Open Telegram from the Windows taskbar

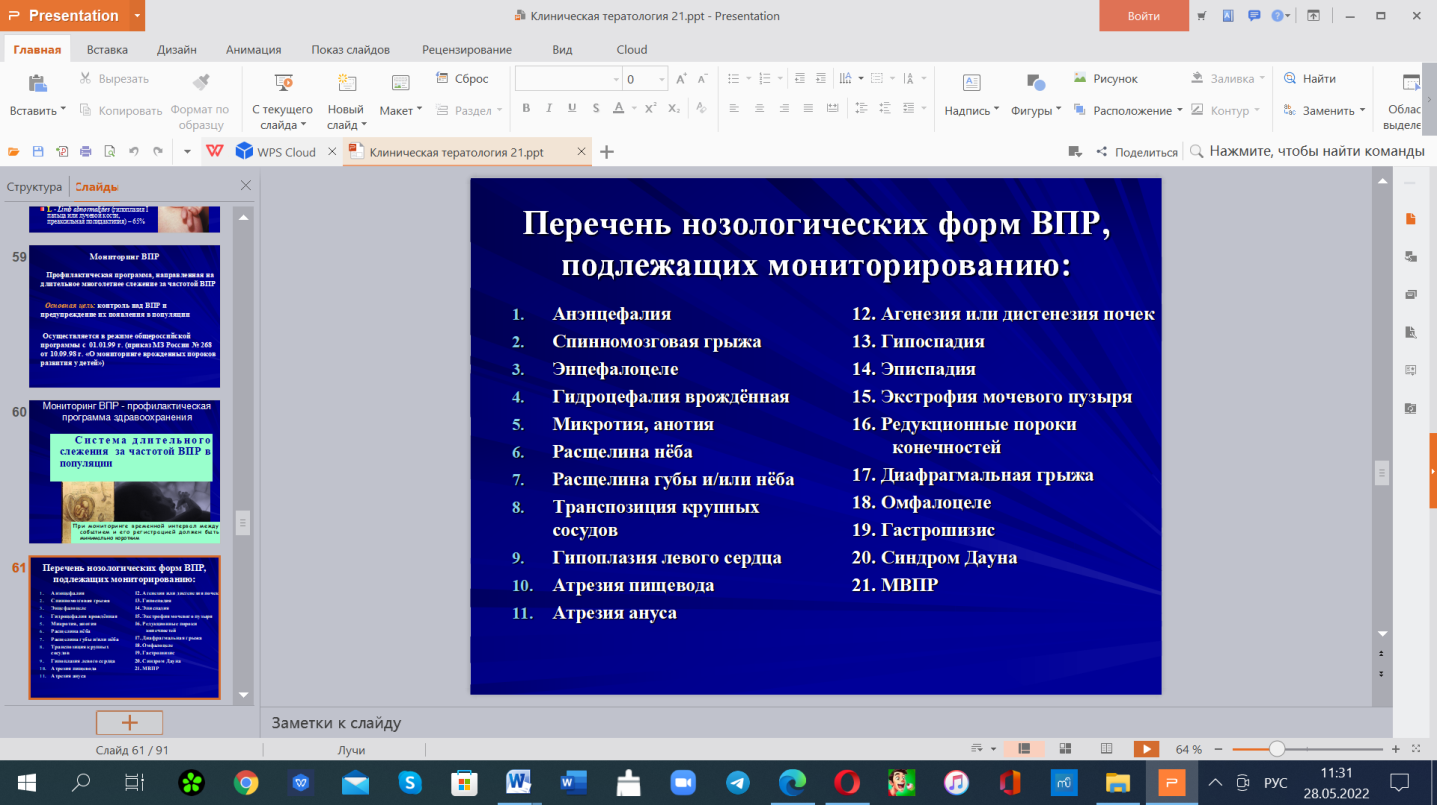tap(738, 782)
